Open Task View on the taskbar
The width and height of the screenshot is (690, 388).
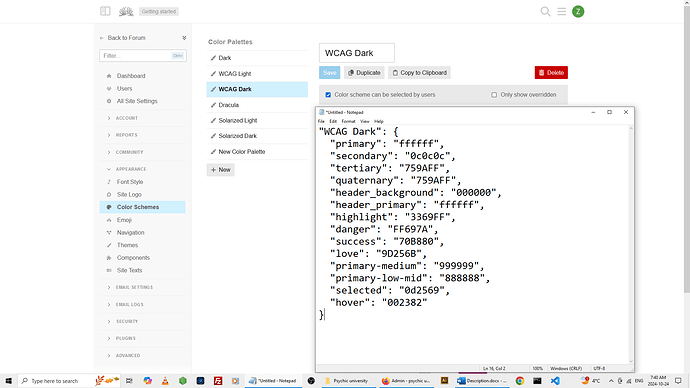click(x=129, y=381)
